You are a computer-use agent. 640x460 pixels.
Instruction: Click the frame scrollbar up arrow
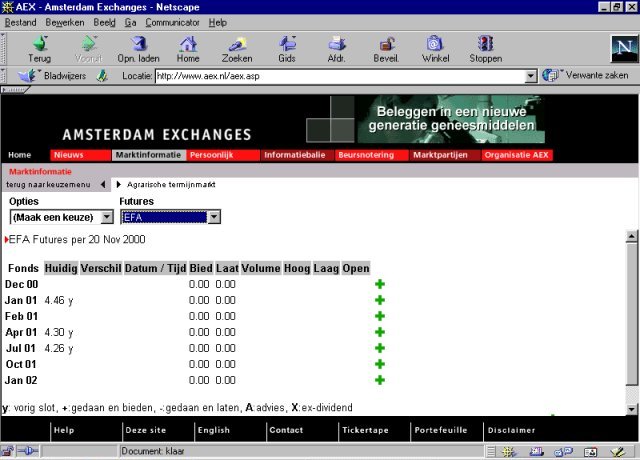632,236
